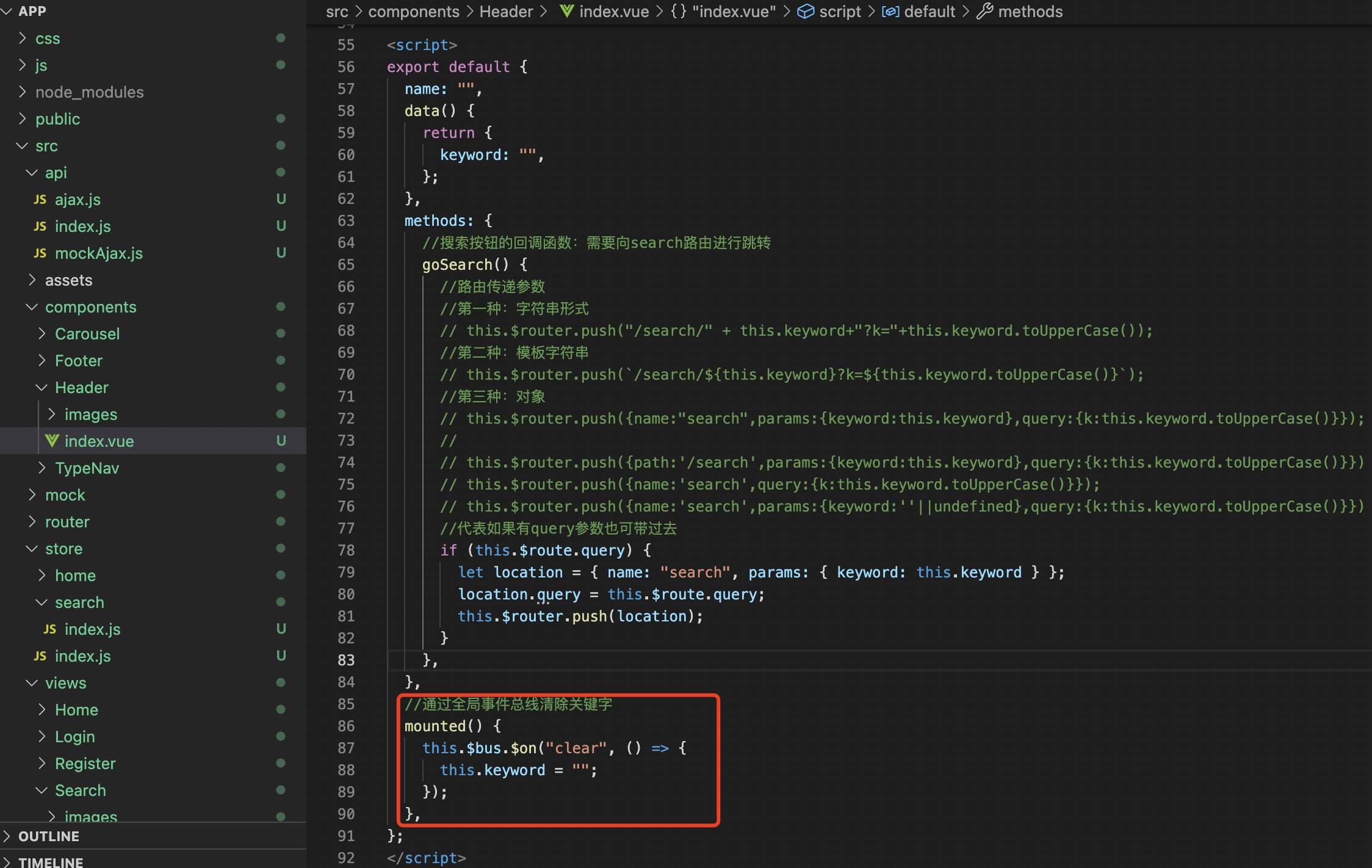Click the script cube icon in breadcrumb
This screenshot has width=1372, height=868.
tap(806, 12)
